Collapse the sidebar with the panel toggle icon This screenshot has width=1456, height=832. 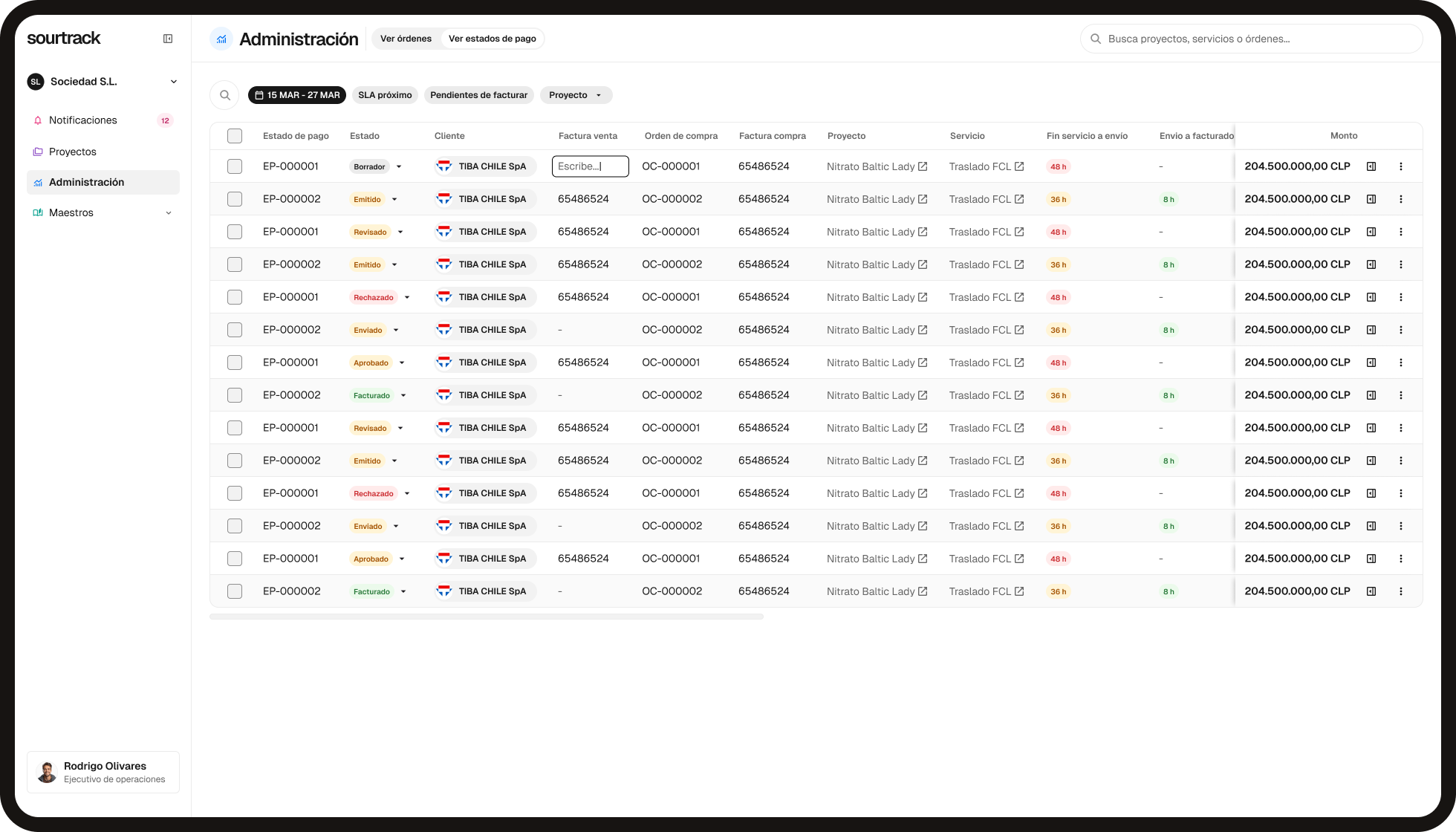click(x=168, y=38)
